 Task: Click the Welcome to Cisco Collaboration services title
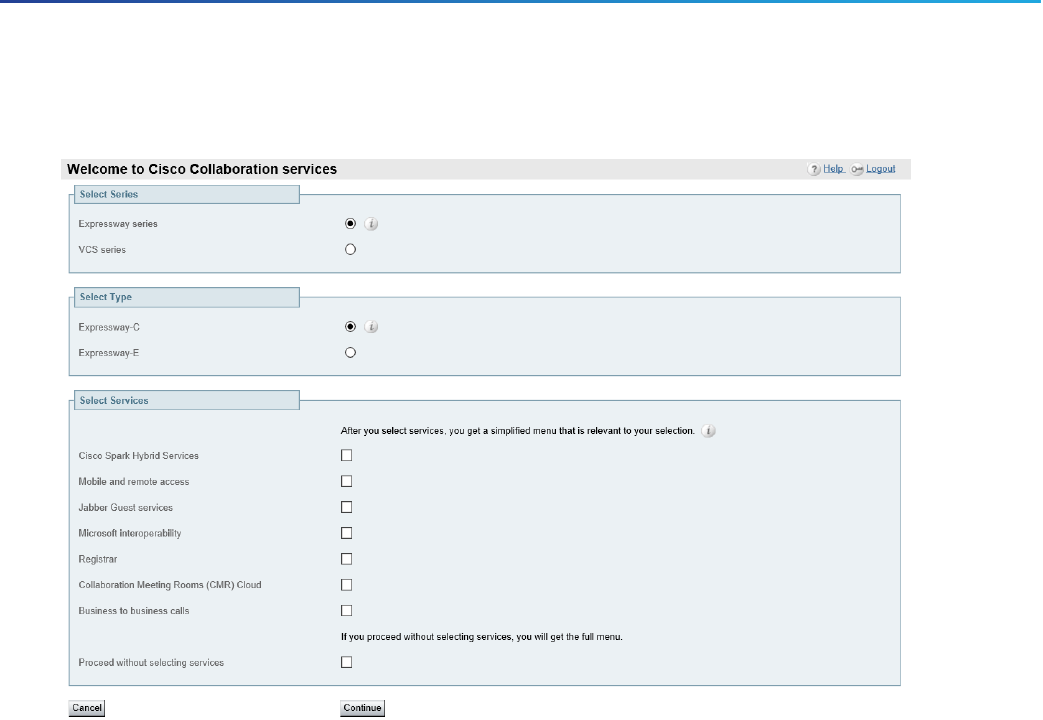click(x=202, y=169)
